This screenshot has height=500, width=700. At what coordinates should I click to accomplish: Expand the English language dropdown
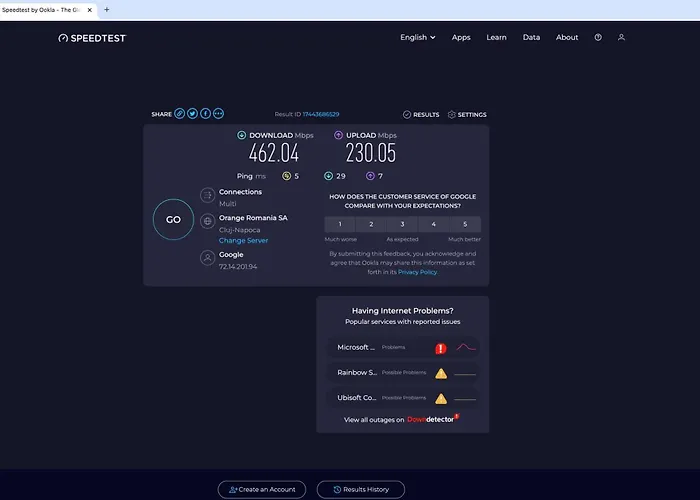click(418, 38)
